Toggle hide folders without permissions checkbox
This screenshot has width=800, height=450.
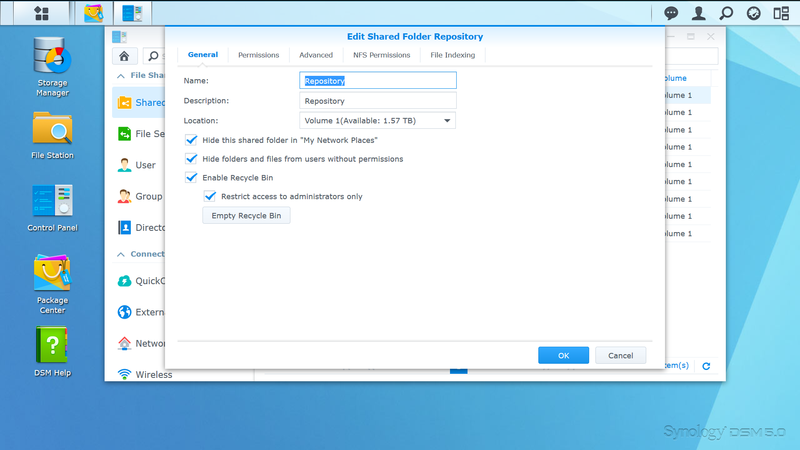[x=191, y=159]
